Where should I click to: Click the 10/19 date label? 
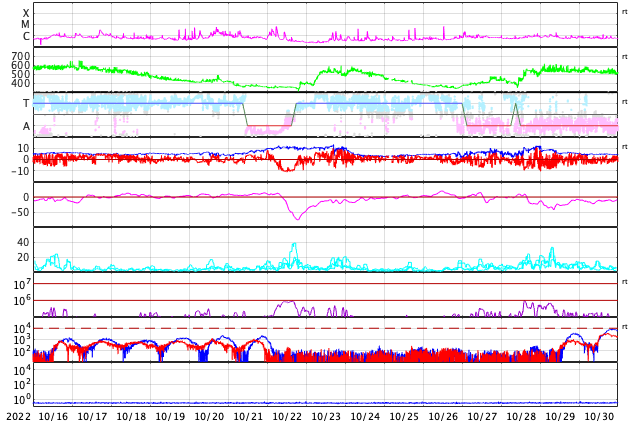click(170, 416)
